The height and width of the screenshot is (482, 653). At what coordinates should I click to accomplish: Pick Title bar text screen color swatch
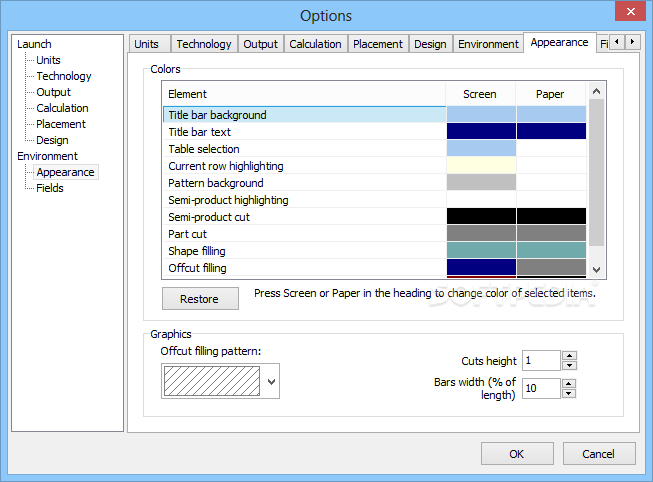[481, 131]
